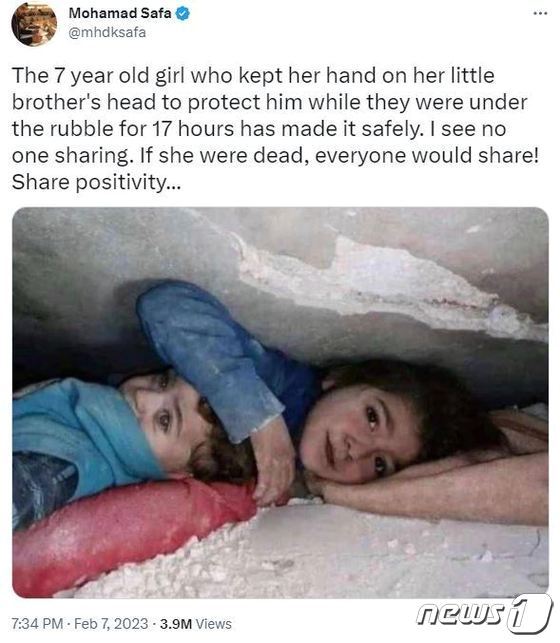Click tweet line starting "The 7 year old"
The image size is (560, 643).
tap(253, 75)
